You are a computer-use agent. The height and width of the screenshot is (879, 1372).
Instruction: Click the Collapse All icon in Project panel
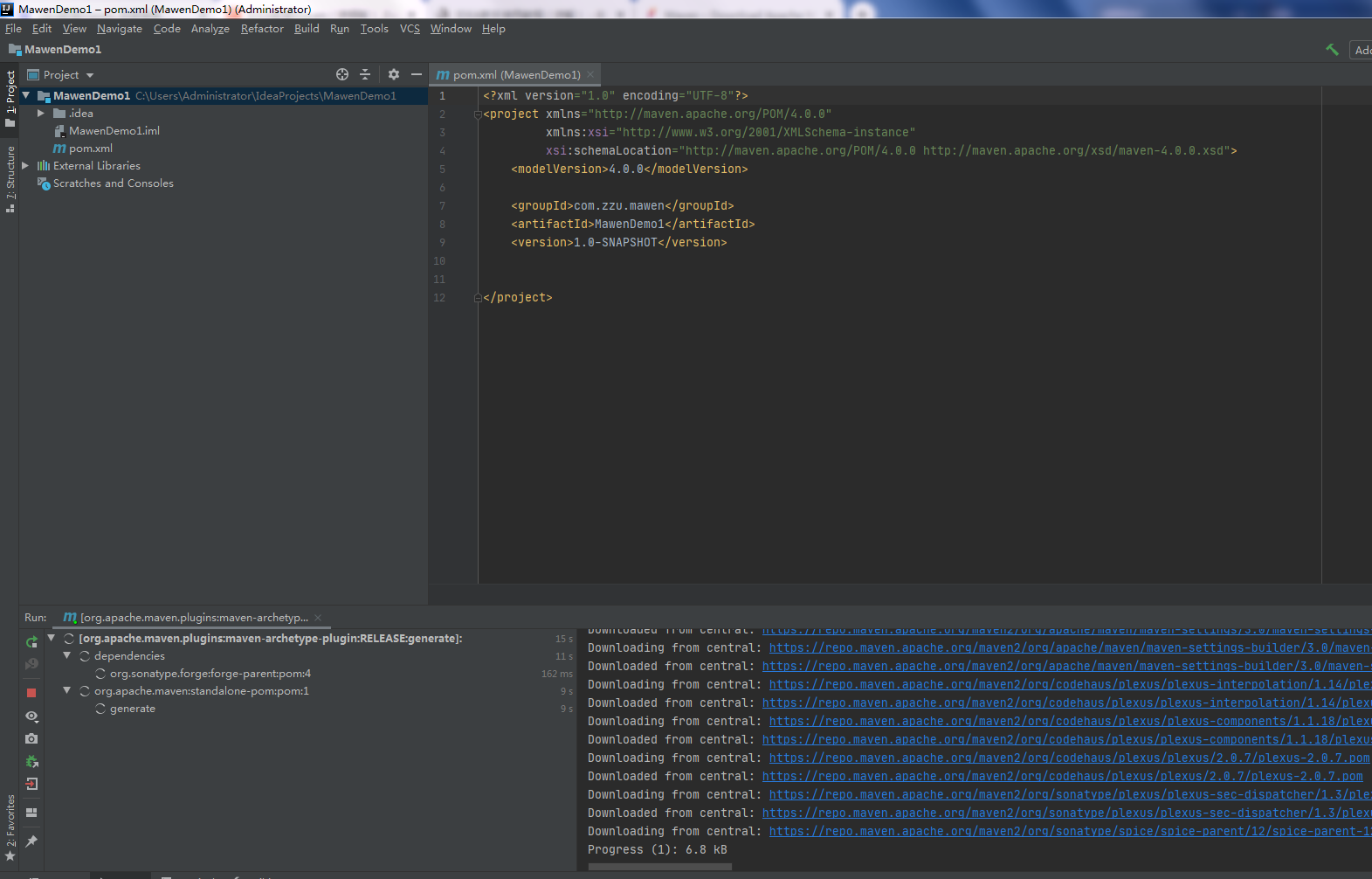(x=365, y=75)
